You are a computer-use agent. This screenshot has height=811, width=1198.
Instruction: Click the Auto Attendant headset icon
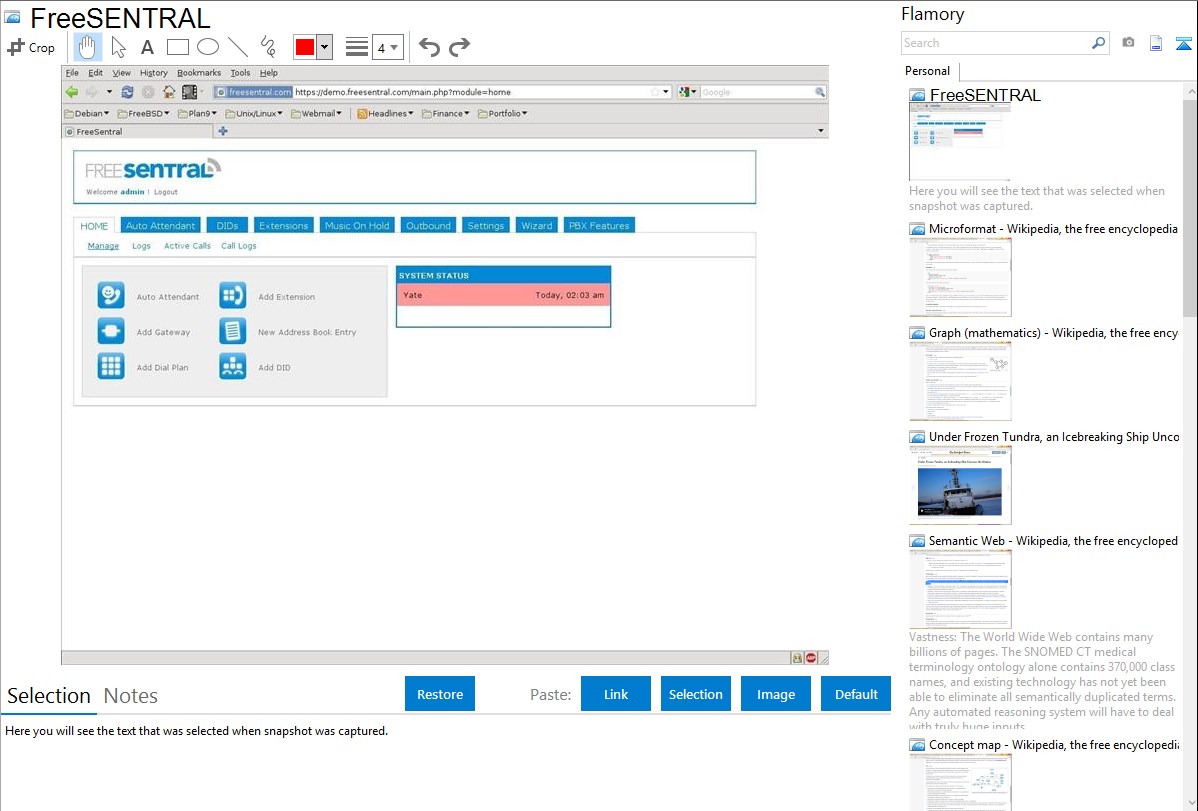111,295
